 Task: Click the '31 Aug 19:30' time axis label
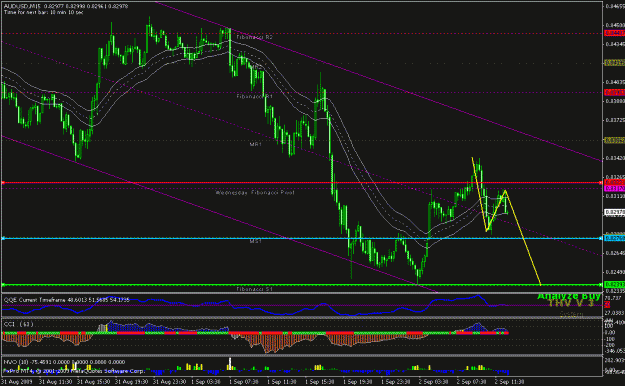pyautogui.click(x=132, y=382)
